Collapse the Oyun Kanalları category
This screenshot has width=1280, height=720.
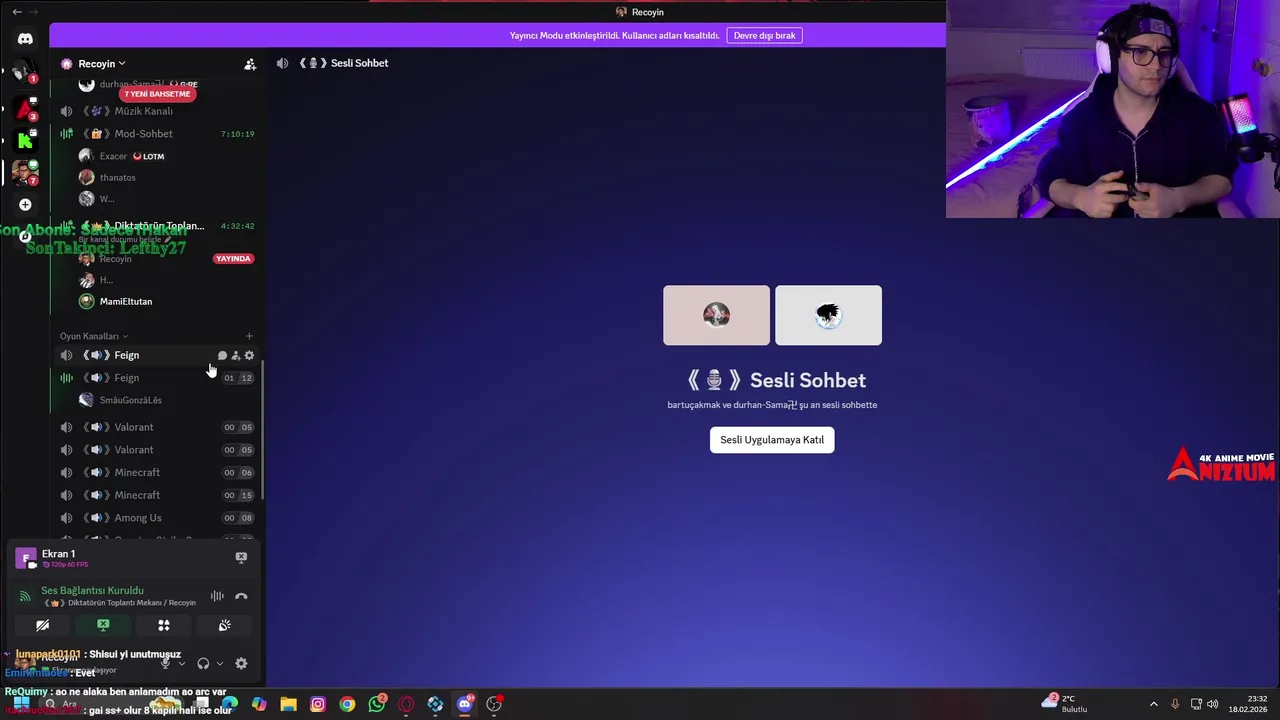[94, 336]
